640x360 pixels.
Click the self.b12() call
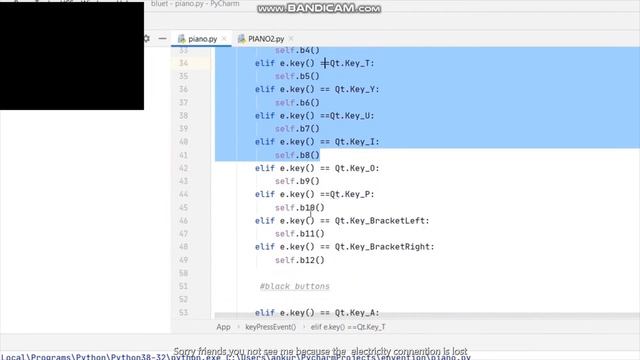(x=300, y=260)
